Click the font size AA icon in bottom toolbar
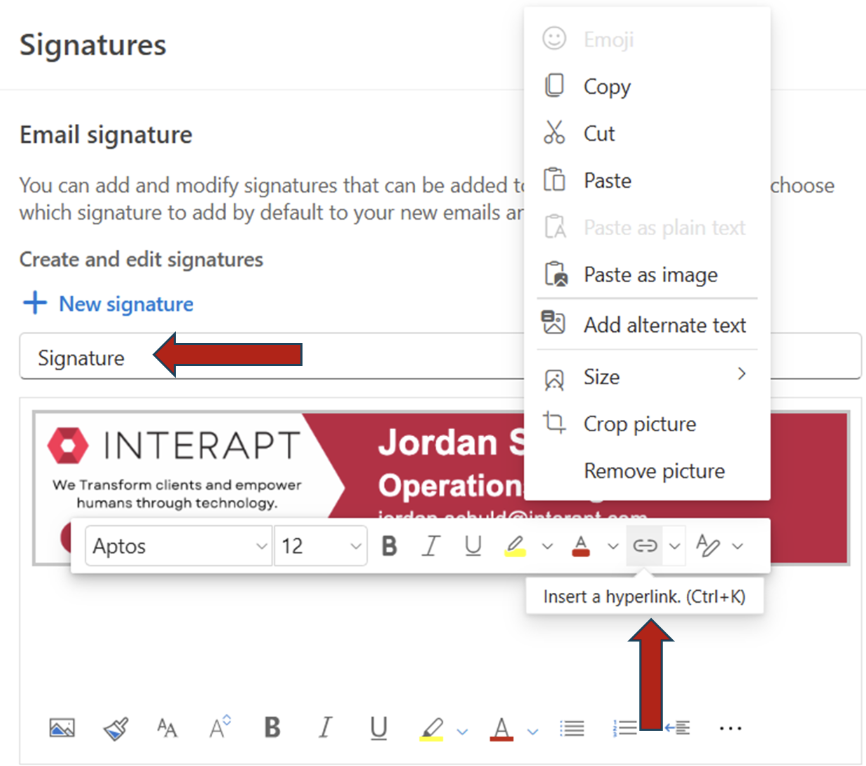The image size is (866, 766). [167, 728]
